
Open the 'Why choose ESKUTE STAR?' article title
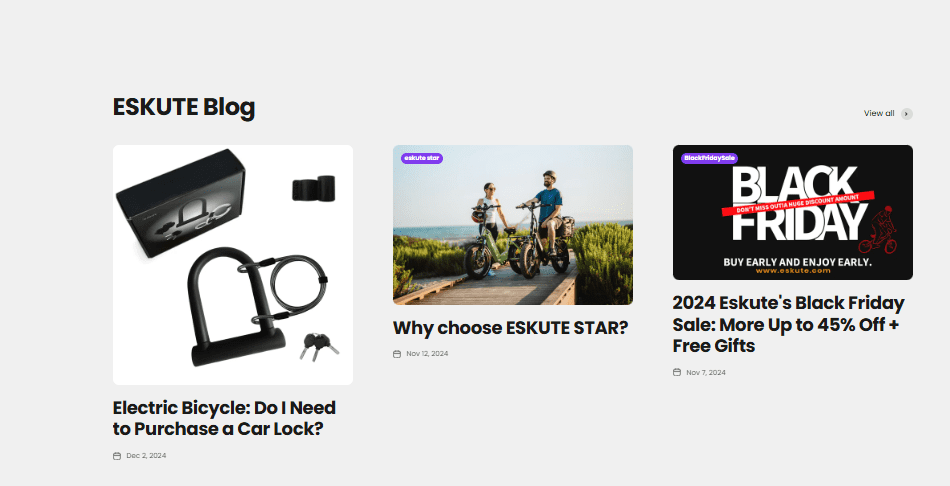click(x=511, y=328)
